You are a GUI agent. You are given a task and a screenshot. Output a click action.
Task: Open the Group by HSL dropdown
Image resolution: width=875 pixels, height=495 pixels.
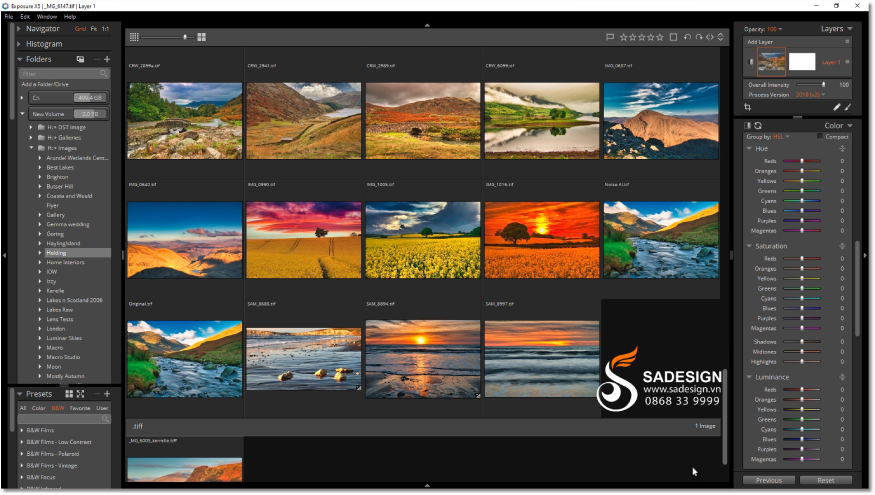[x=782, y=137]
